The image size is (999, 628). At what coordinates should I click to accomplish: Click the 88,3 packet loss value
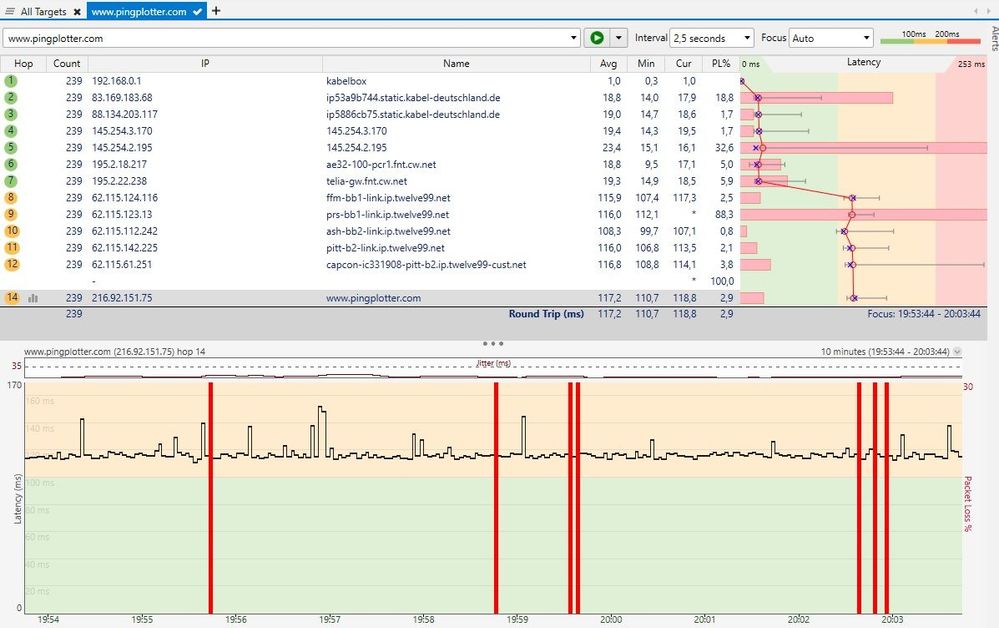tap(724, 215)
